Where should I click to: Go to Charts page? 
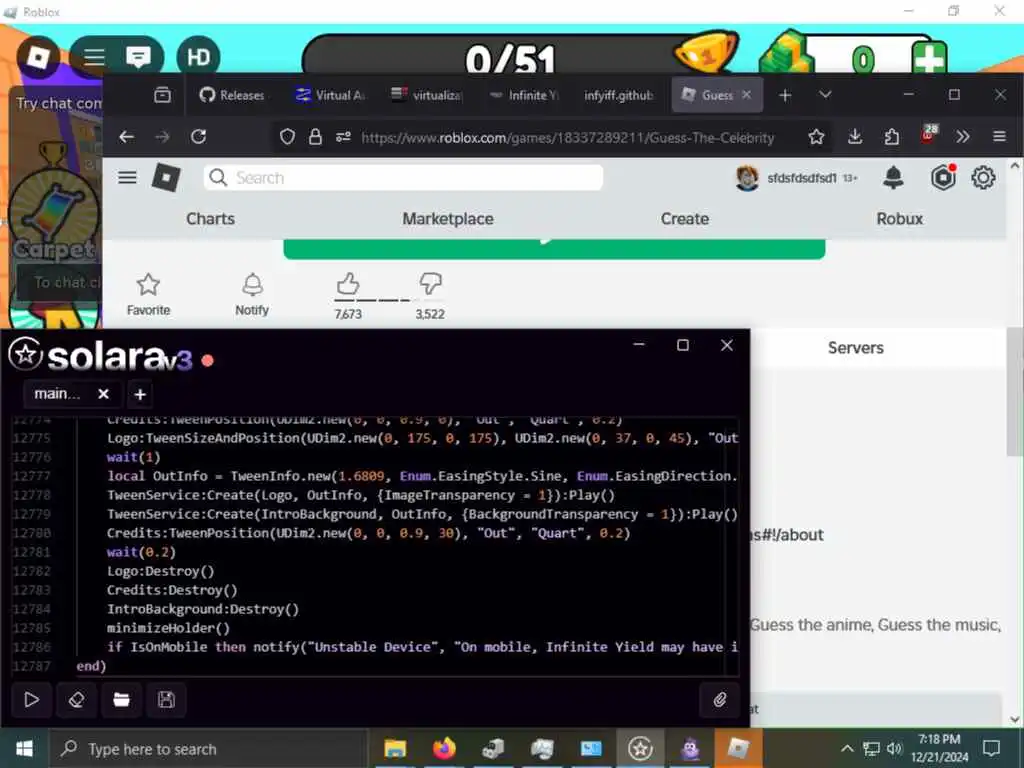(210, 219)
